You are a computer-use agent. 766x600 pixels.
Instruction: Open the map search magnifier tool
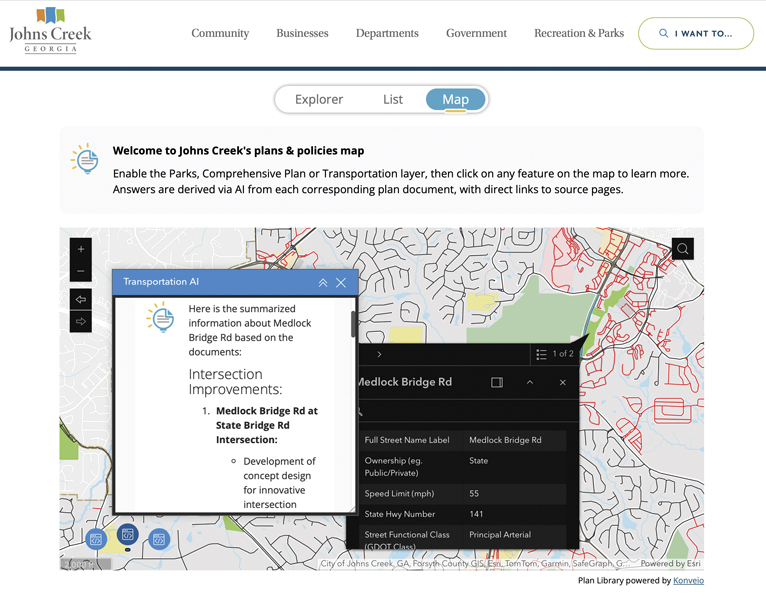(x=682, y=249)
